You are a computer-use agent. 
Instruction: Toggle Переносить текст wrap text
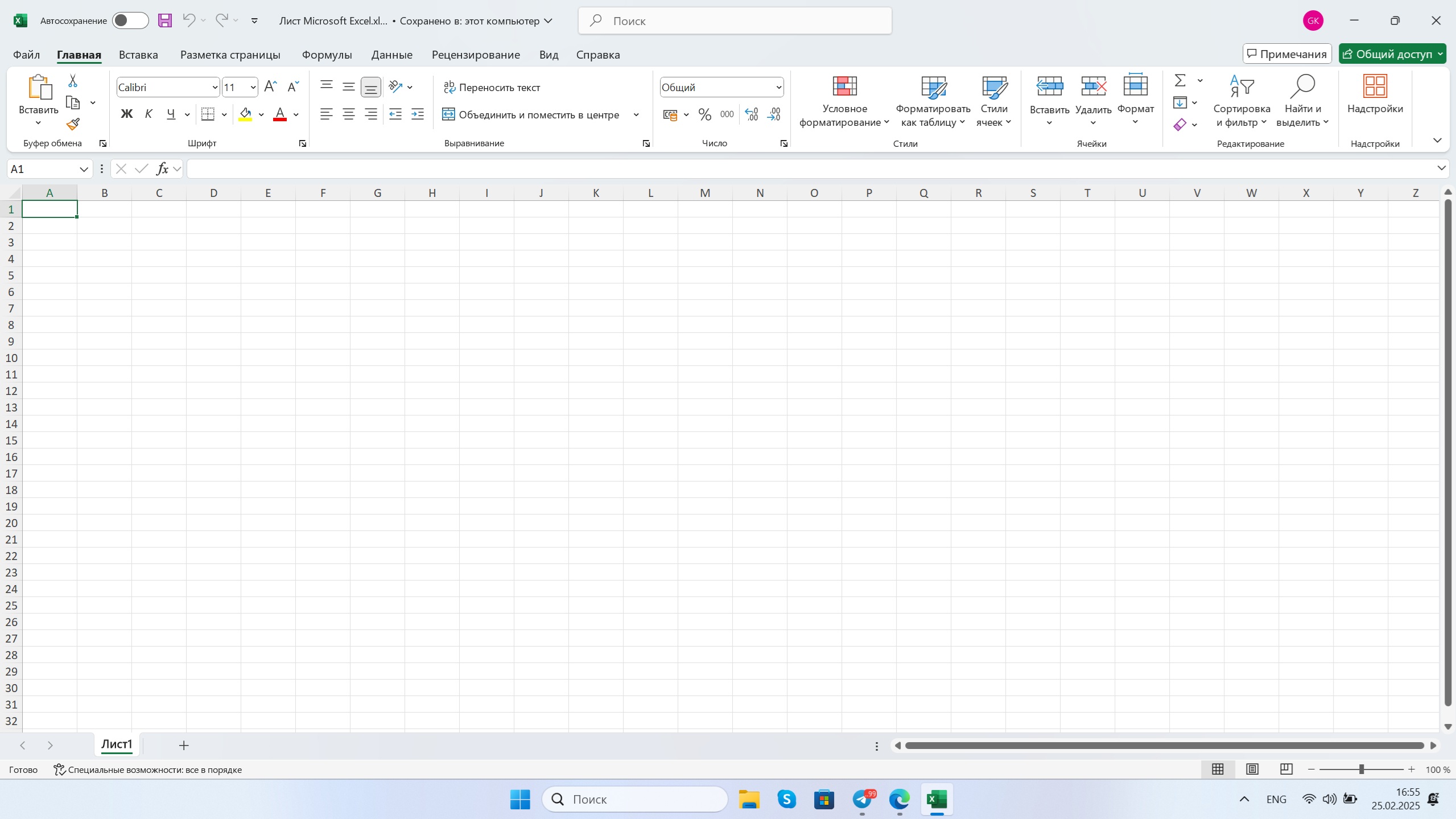point(492,87)
